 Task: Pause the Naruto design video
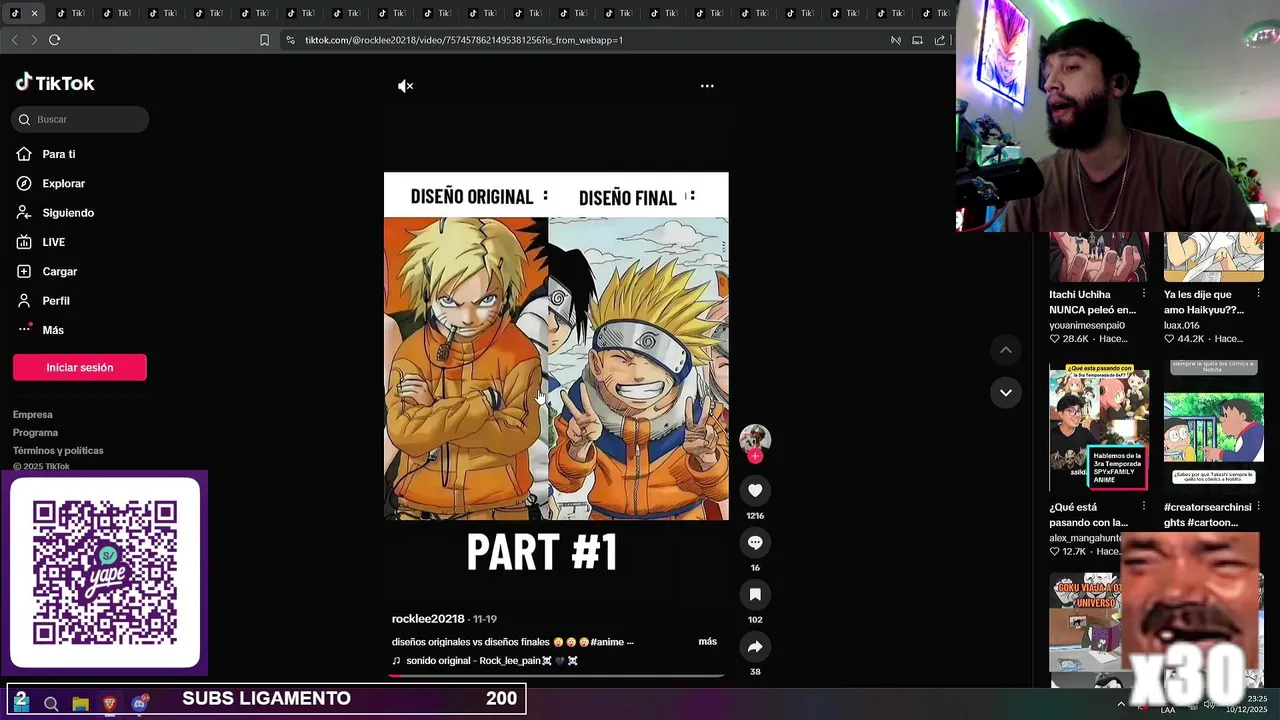pyautogui.click(x=556, y=345)
